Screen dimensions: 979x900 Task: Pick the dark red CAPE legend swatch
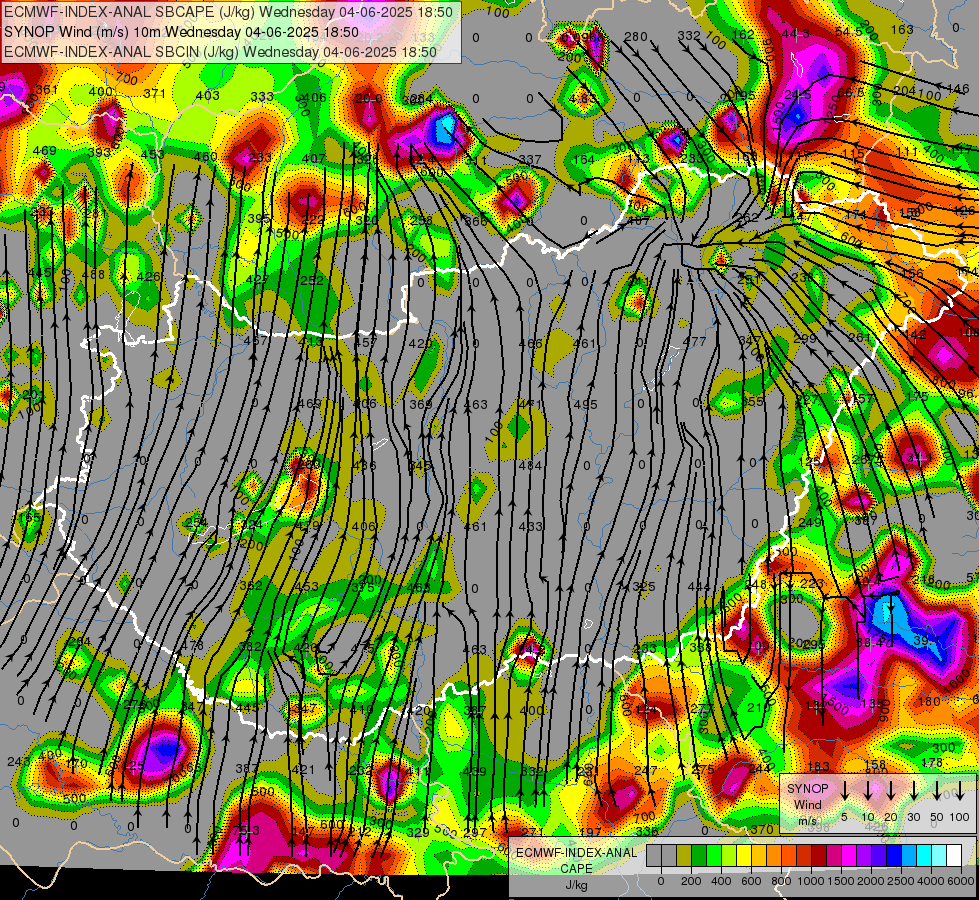819,856
